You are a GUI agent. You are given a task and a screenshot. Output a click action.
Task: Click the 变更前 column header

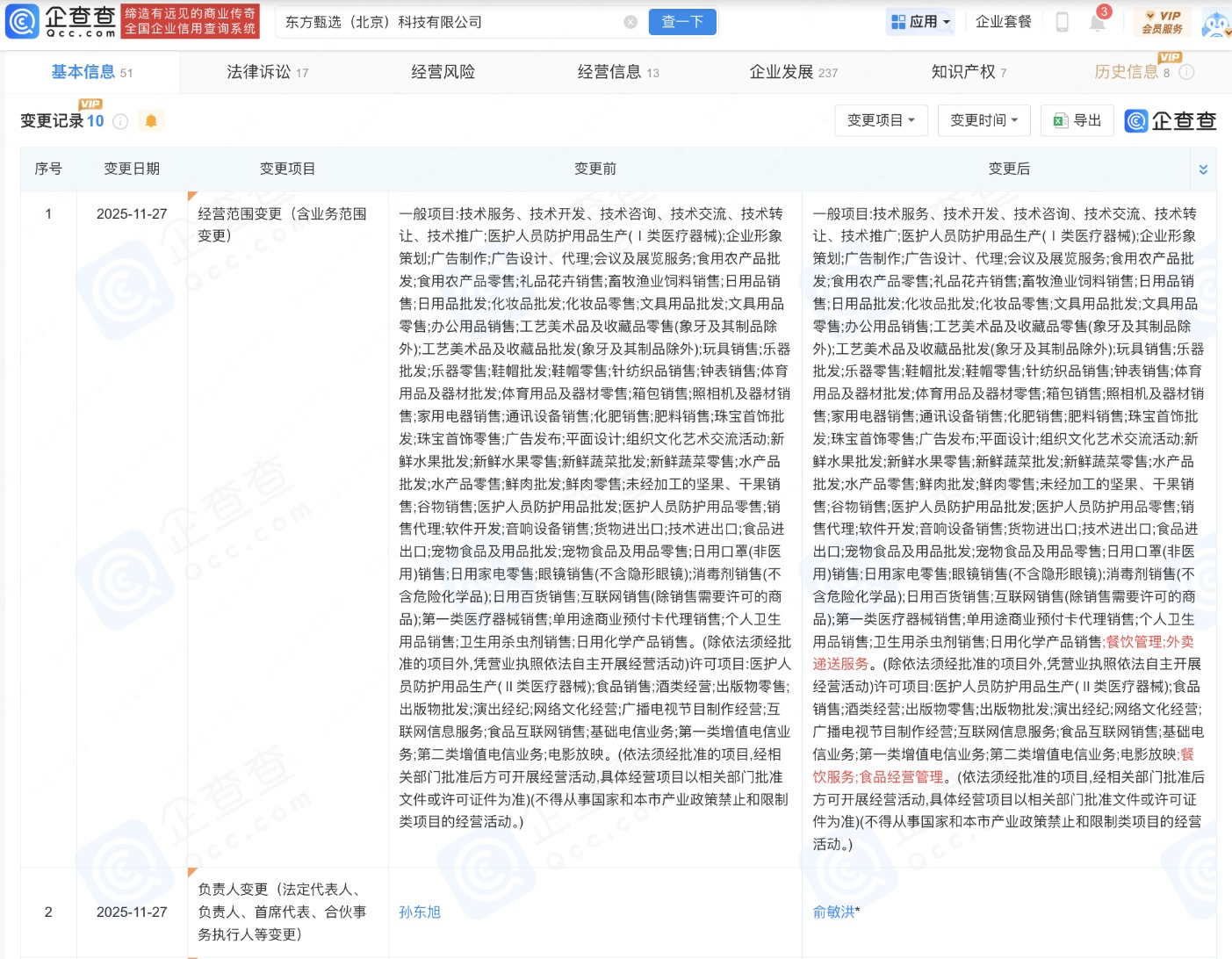click(595, 169)
